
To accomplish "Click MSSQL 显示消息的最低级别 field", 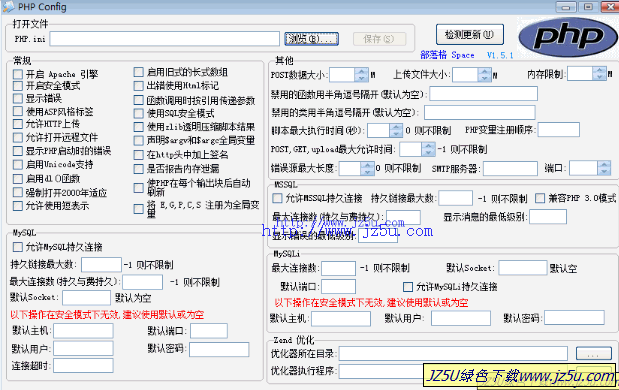I will click(x=548, y=217).
